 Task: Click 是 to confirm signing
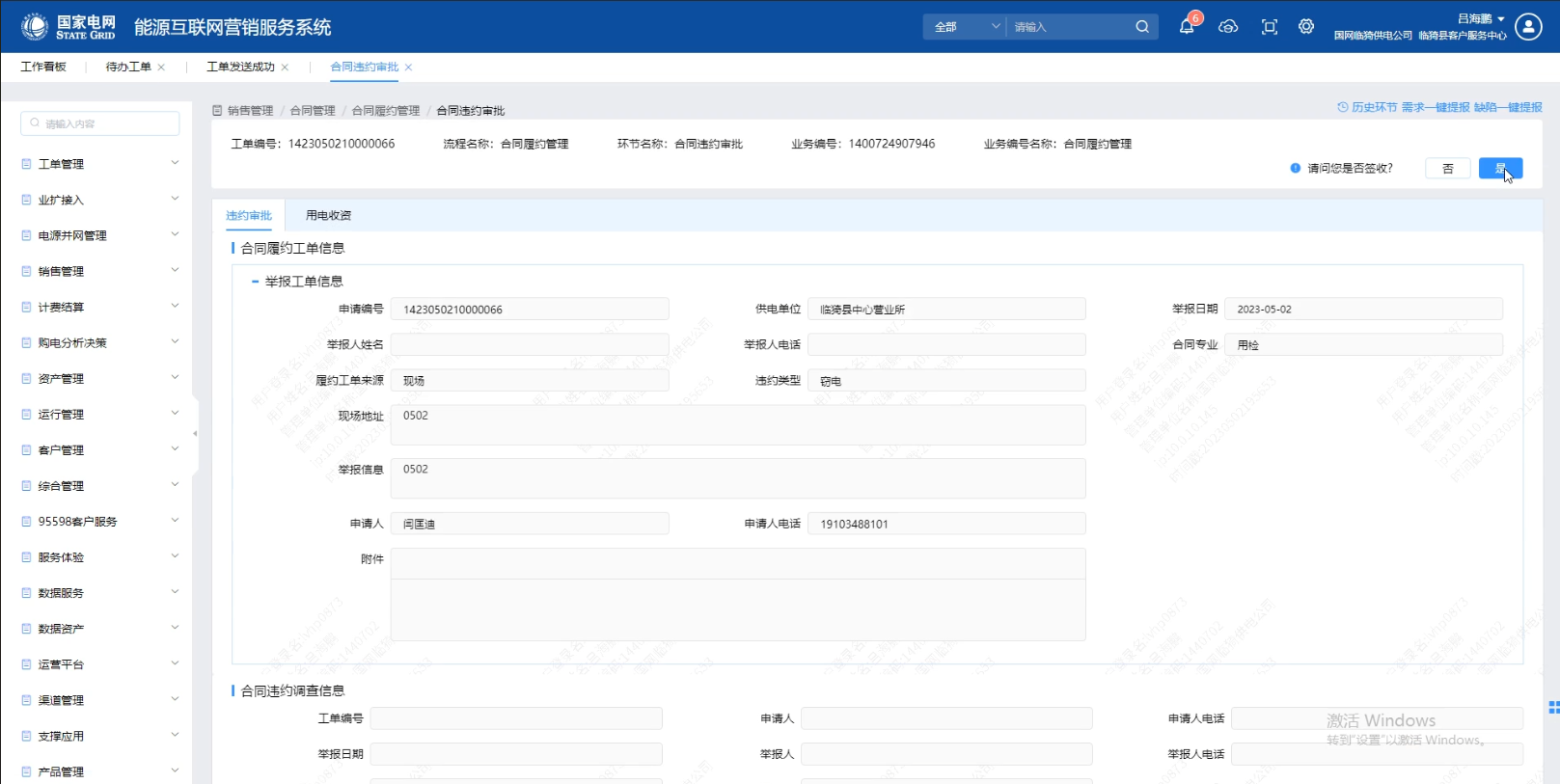point(1500,169)
